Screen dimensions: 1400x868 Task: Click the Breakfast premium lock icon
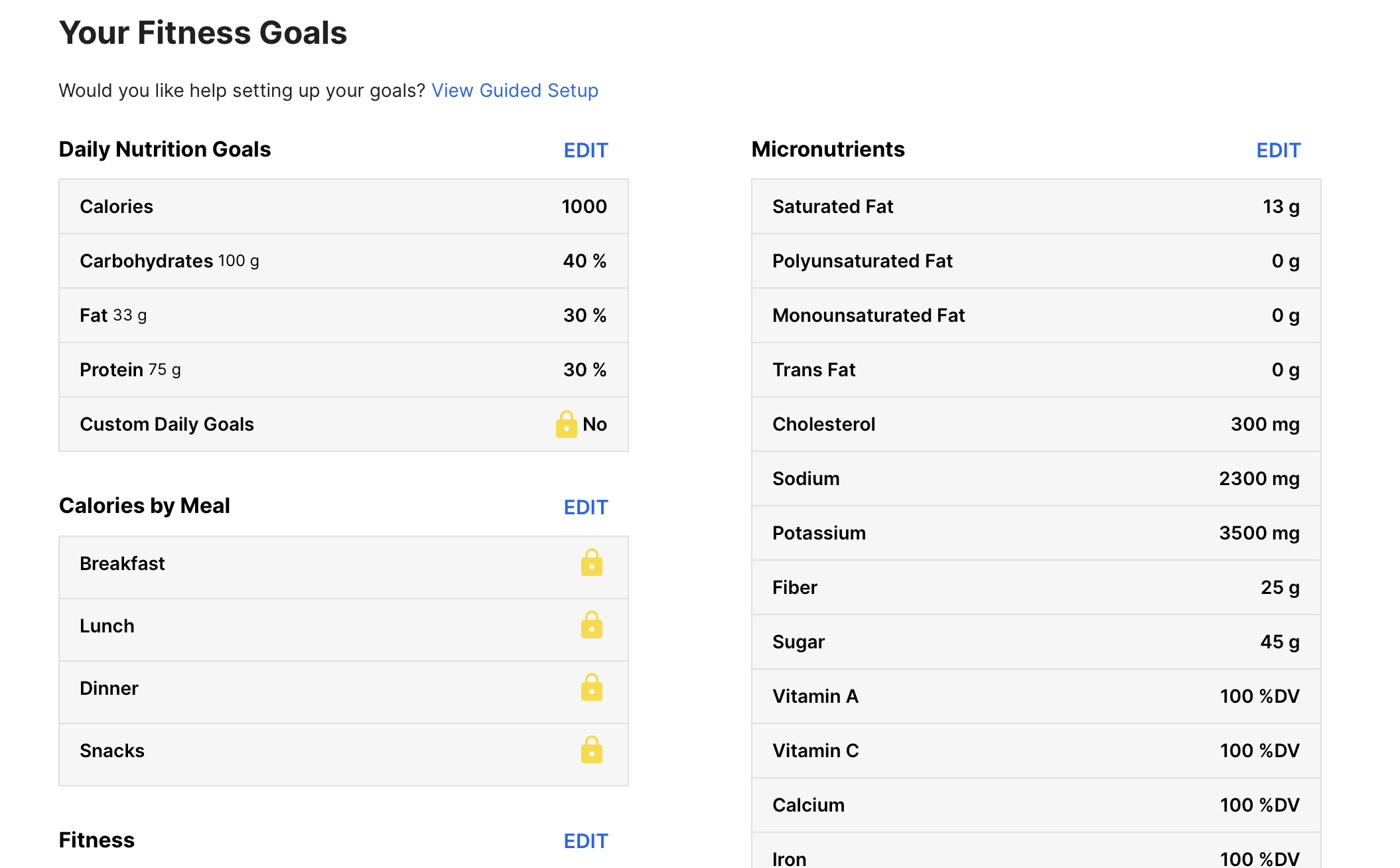tap(591, 563)
